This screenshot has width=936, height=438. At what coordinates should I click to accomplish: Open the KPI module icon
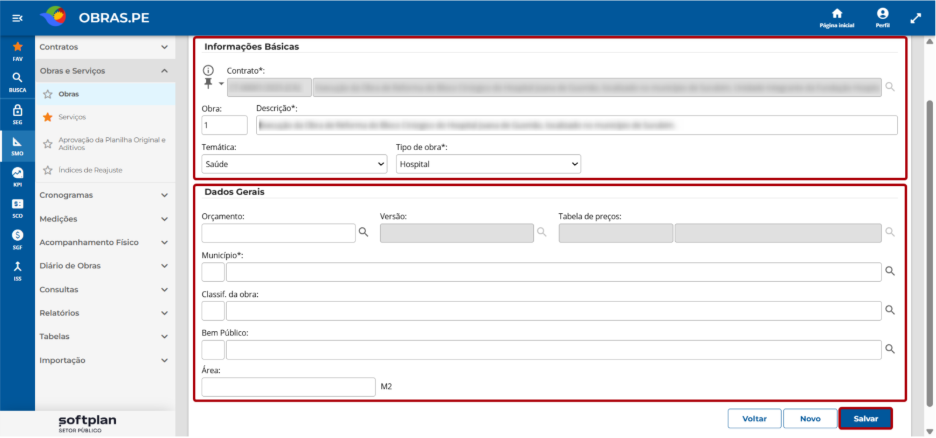(17, 172)
